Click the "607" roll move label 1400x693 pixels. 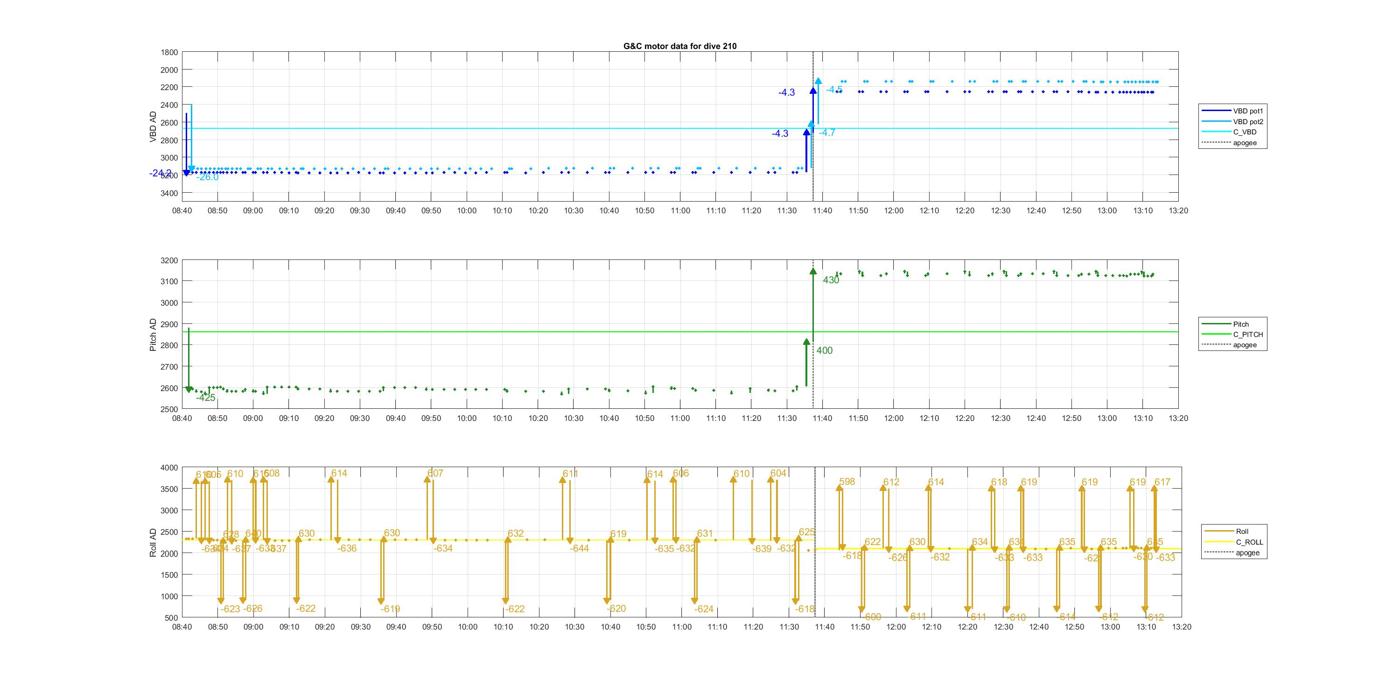[435, 474]
